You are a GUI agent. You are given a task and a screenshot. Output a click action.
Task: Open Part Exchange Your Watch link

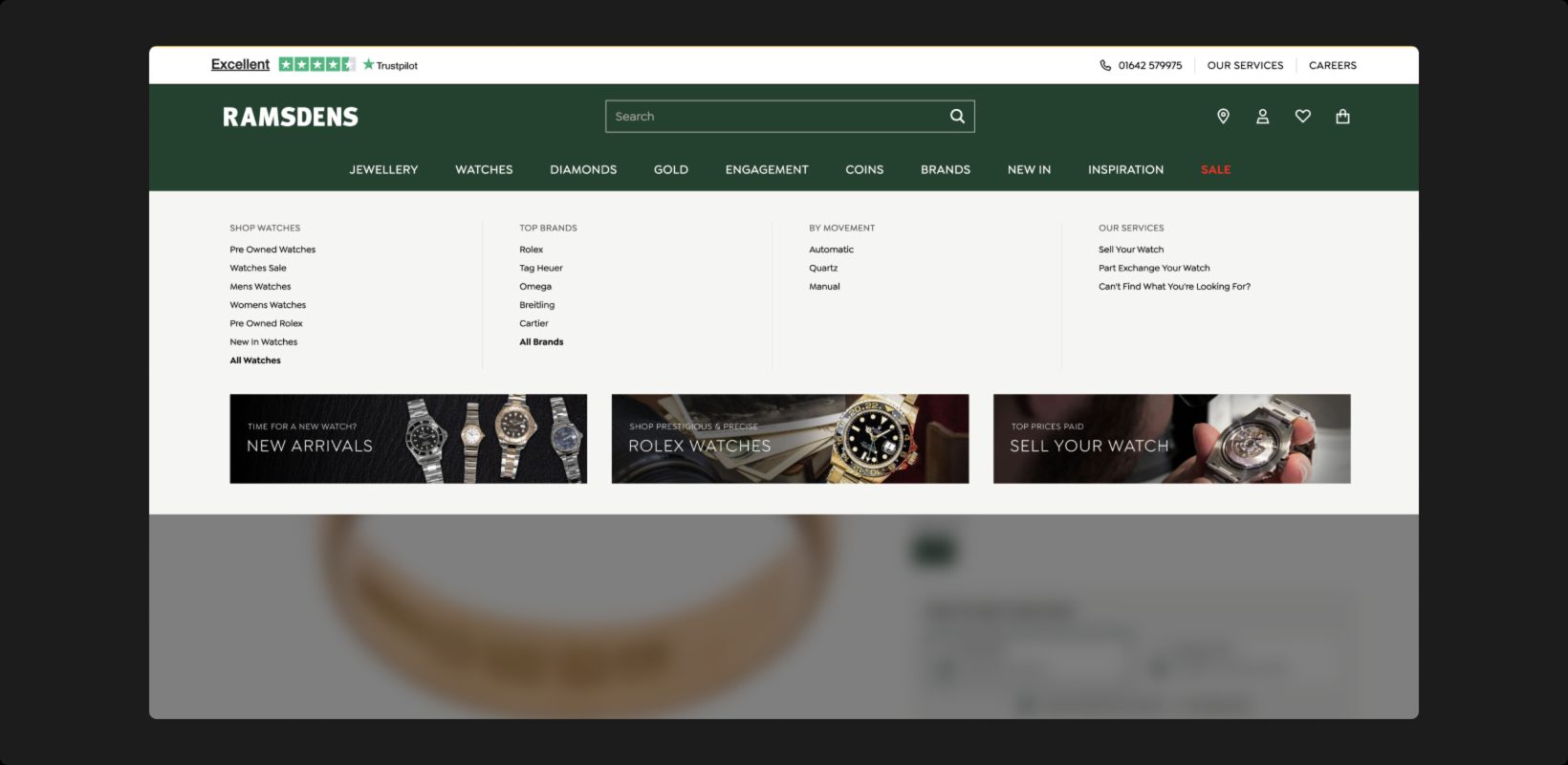coord(1154,269)
